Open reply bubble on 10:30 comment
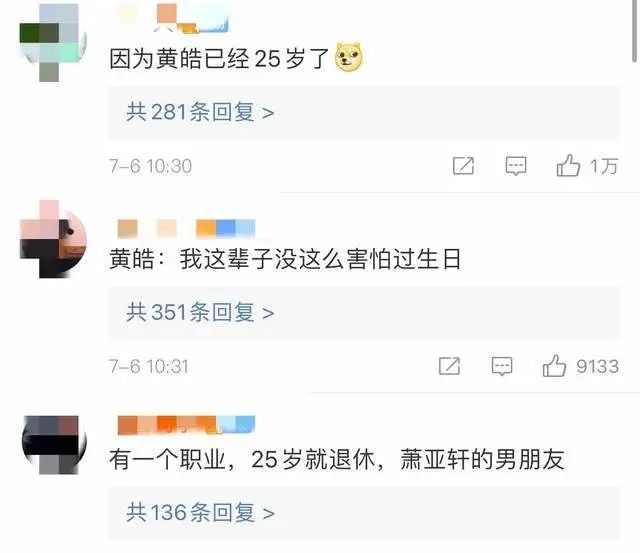 click(516, 166)
